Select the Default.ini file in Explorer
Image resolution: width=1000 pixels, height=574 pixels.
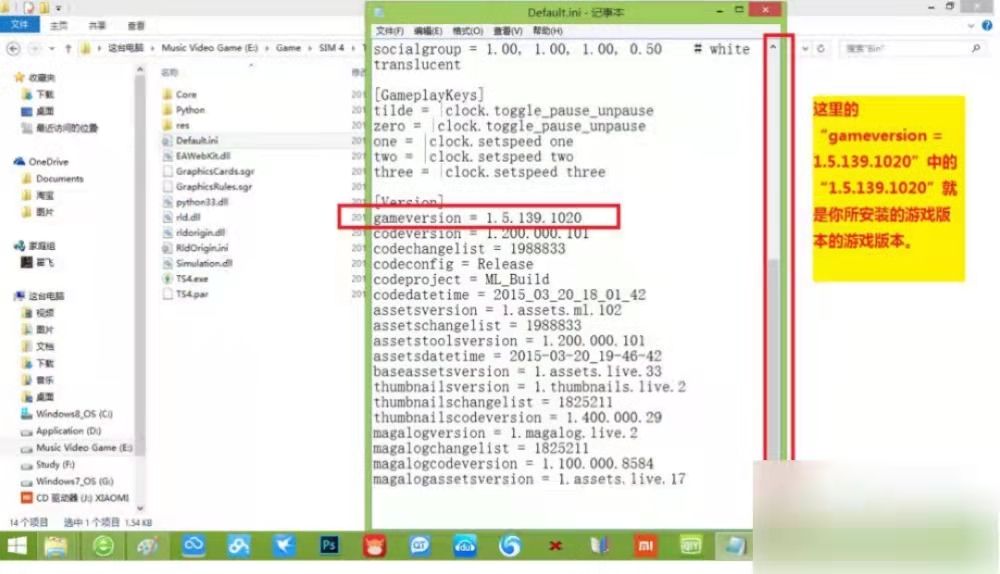(196, 140)
